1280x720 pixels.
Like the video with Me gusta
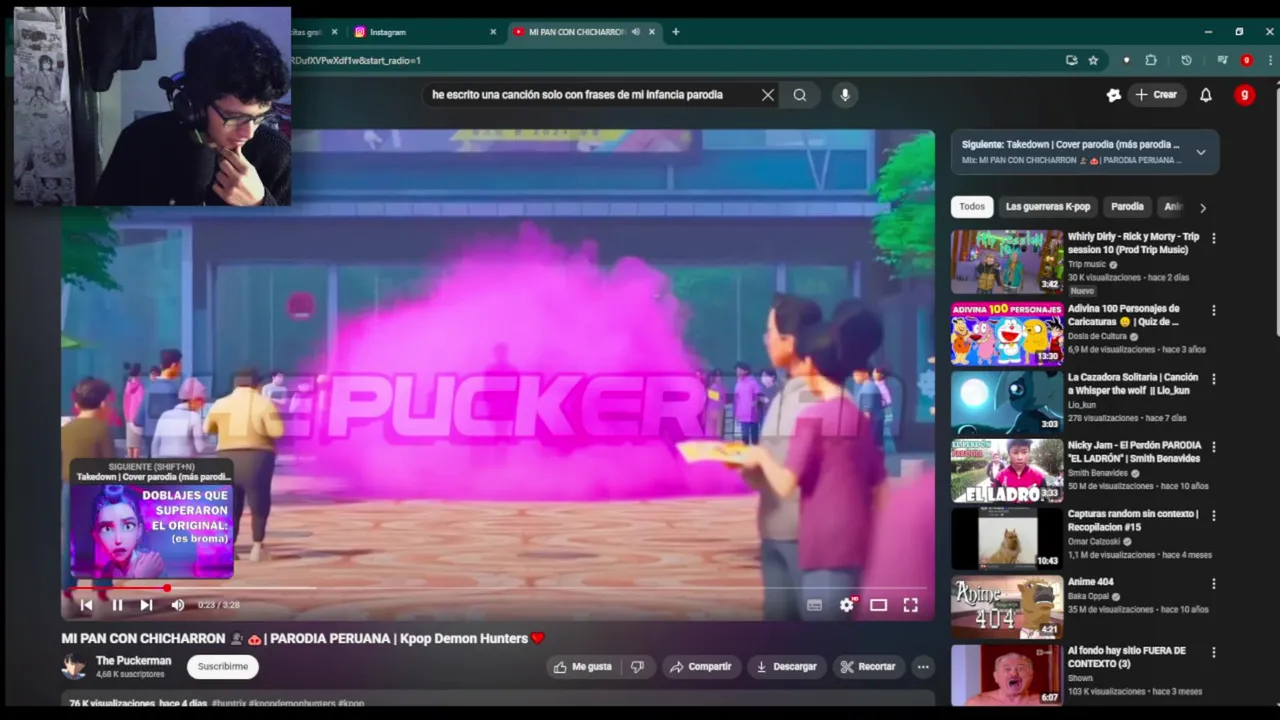(x=582, y=667)
